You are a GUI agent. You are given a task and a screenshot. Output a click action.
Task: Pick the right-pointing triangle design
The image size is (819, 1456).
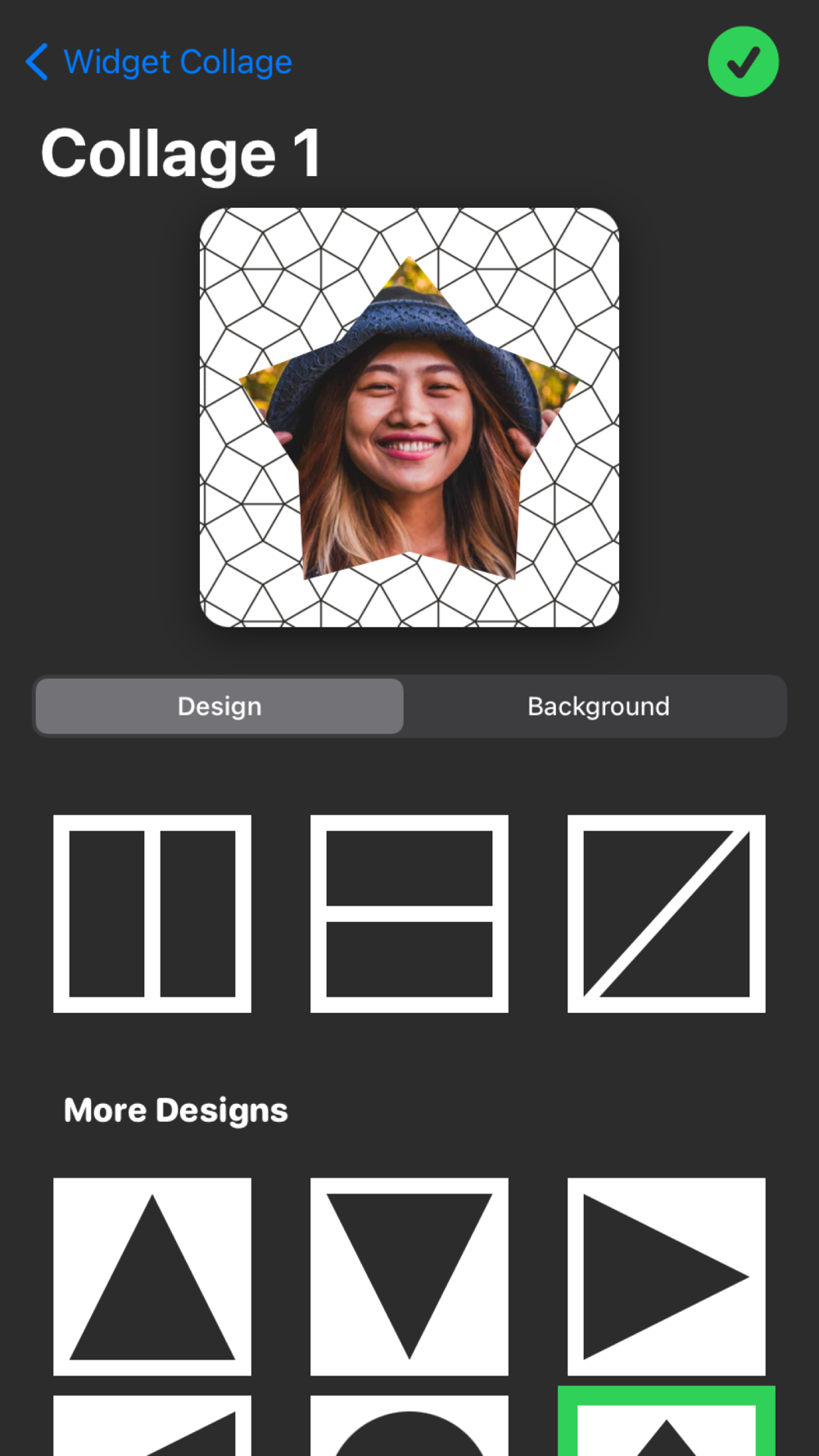click(x=667, y=1277)
